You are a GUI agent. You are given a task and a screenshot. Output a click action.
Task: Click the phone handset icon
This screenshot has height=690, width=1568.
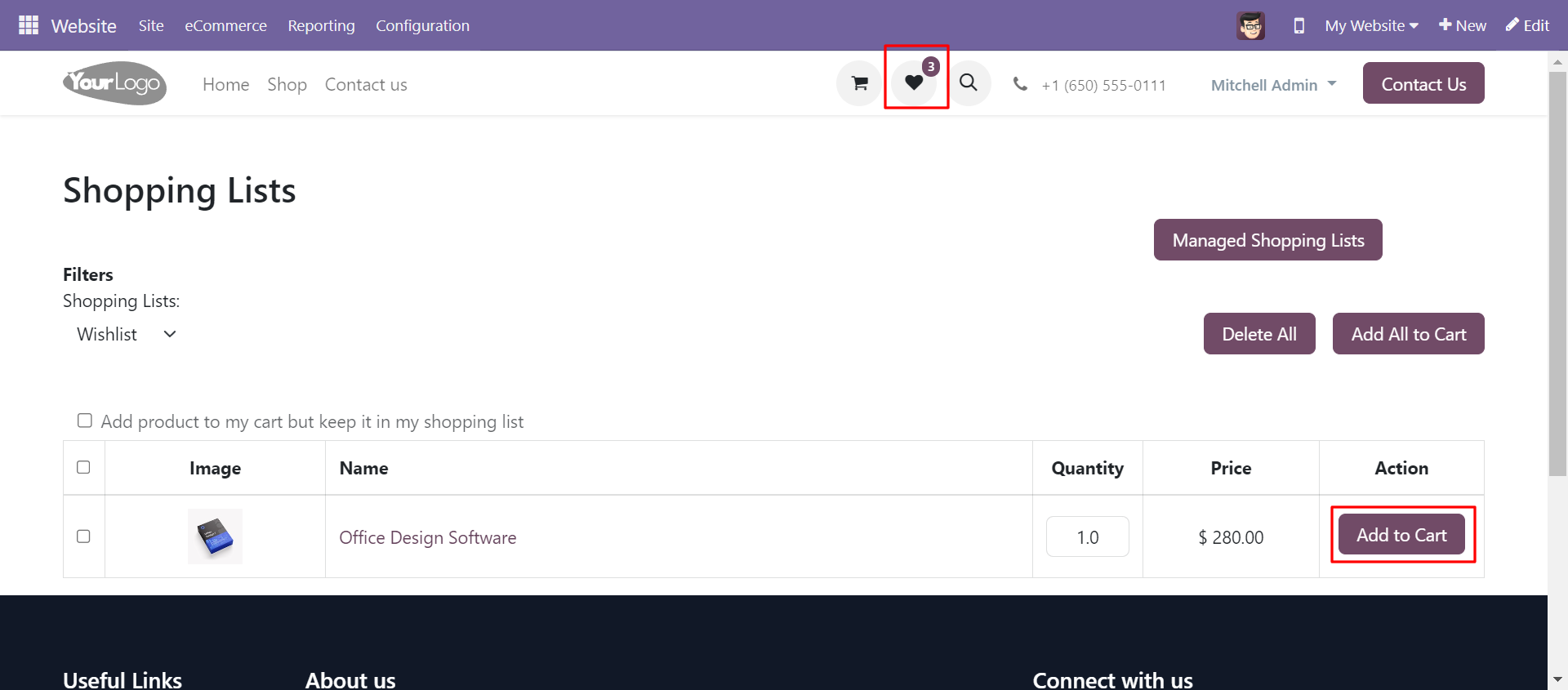pyautogui.click(x=1020, y=83)
